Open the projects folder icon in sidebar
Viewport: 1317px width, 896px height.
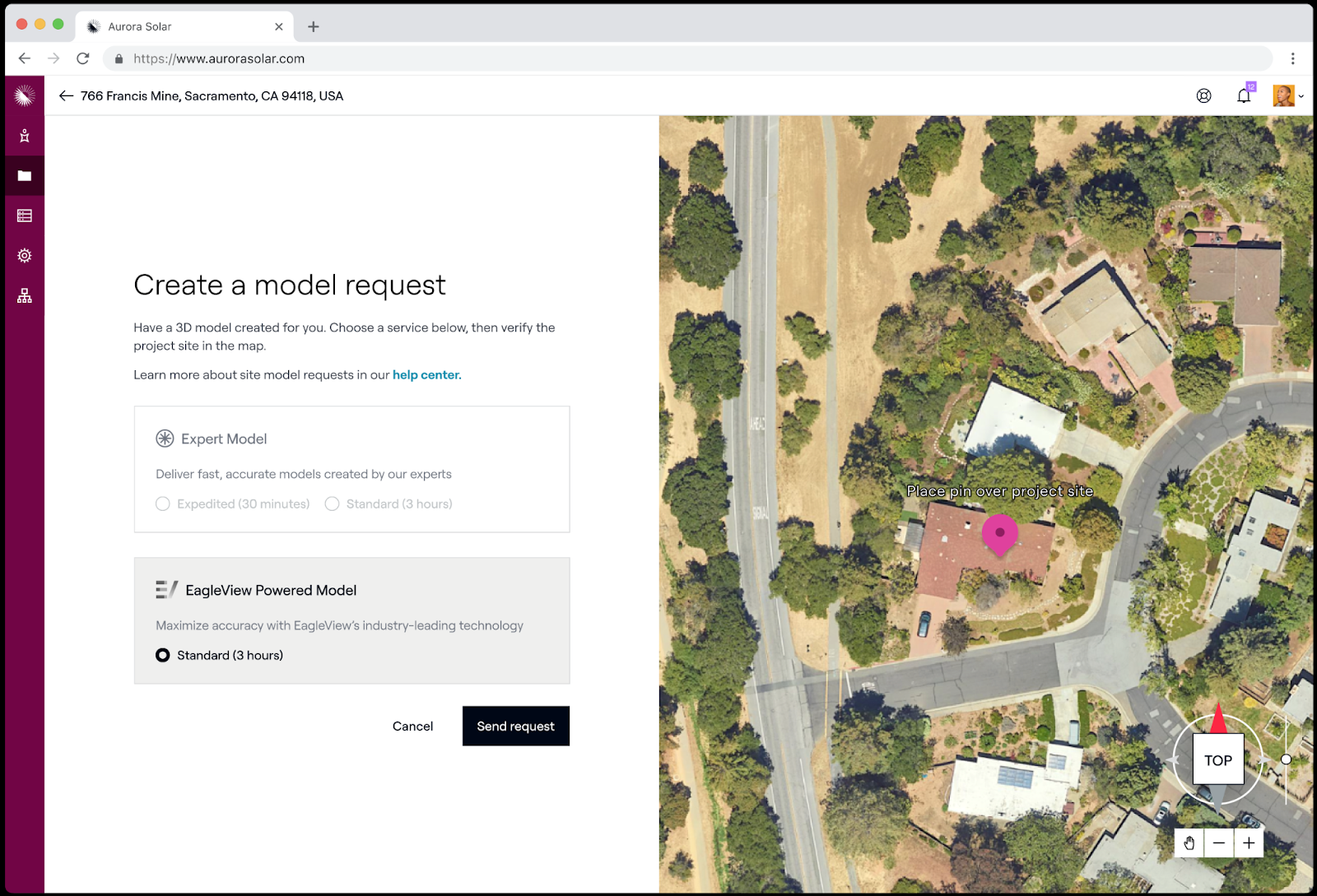[x=25, y=176]
